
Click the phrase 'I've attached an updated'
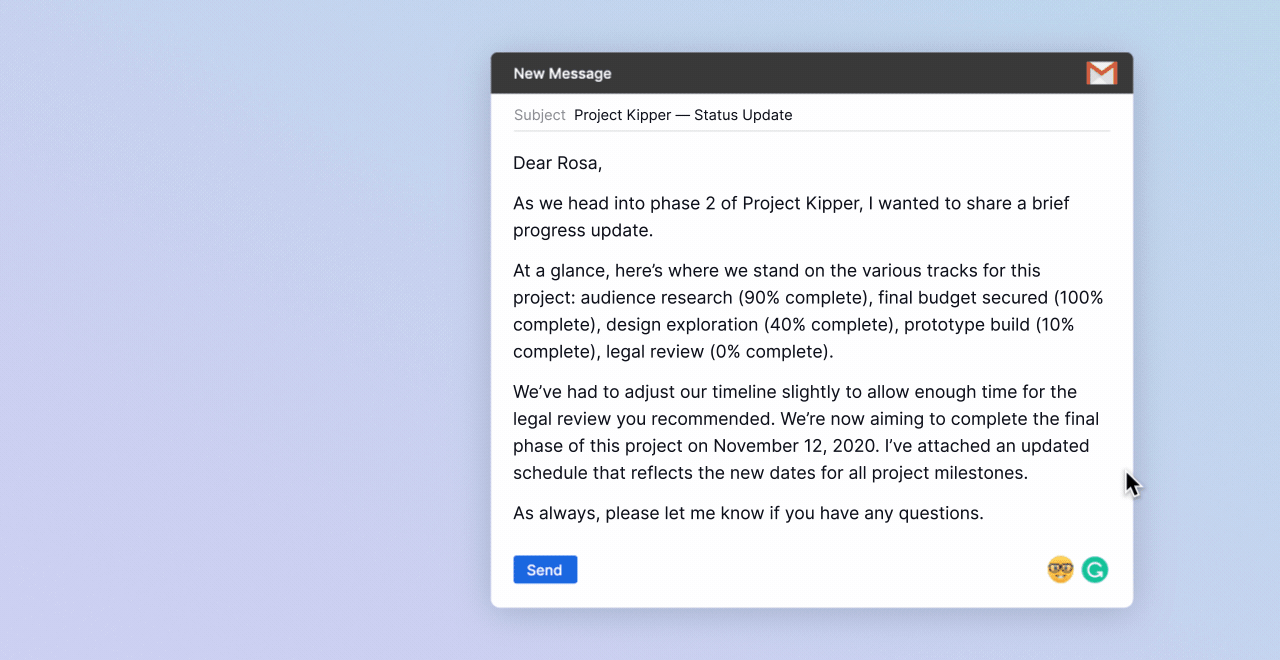coord(988,446)
